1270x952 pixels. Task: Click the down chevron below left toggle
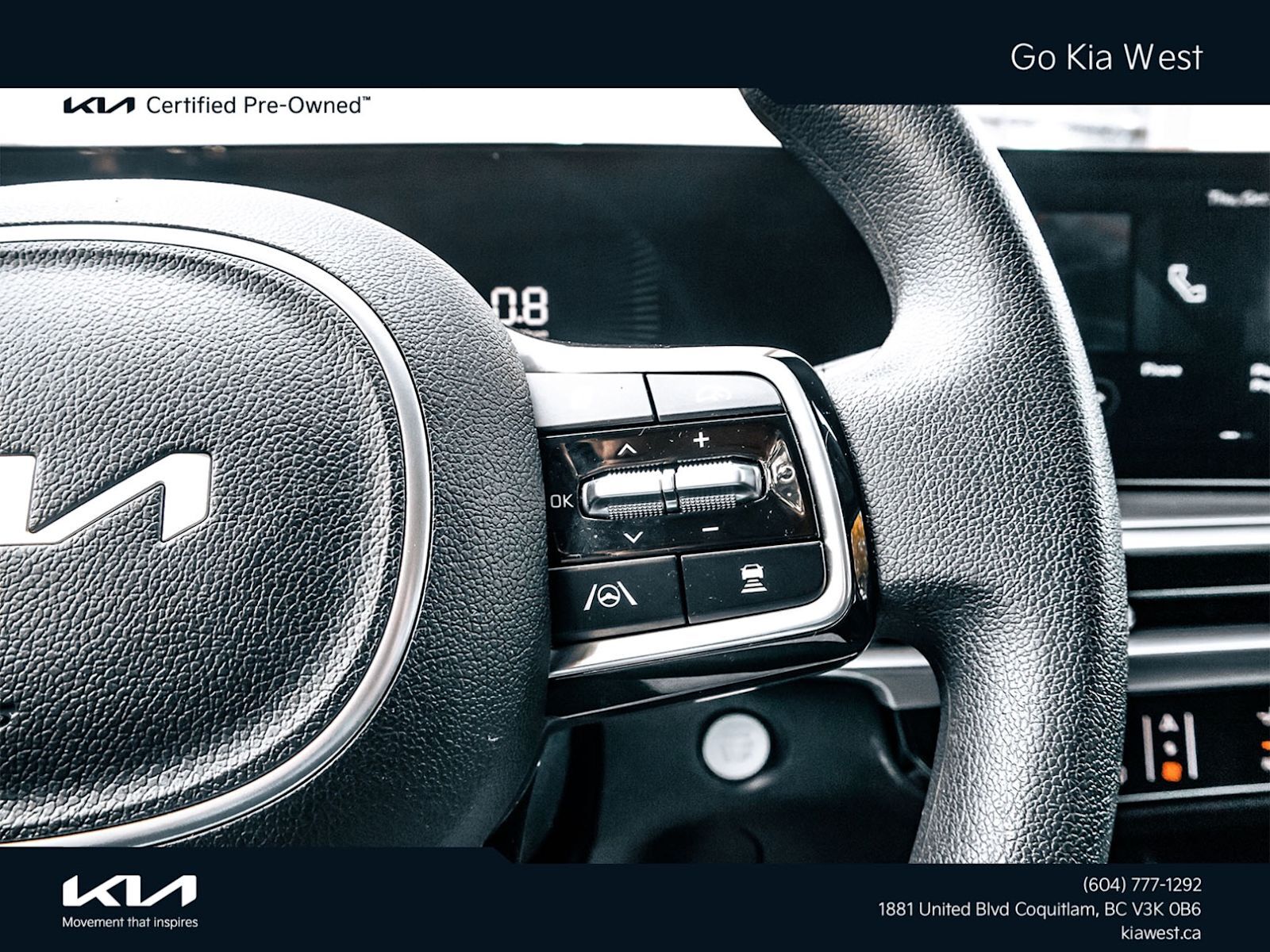pyautogui.click(x=633, y=538)
